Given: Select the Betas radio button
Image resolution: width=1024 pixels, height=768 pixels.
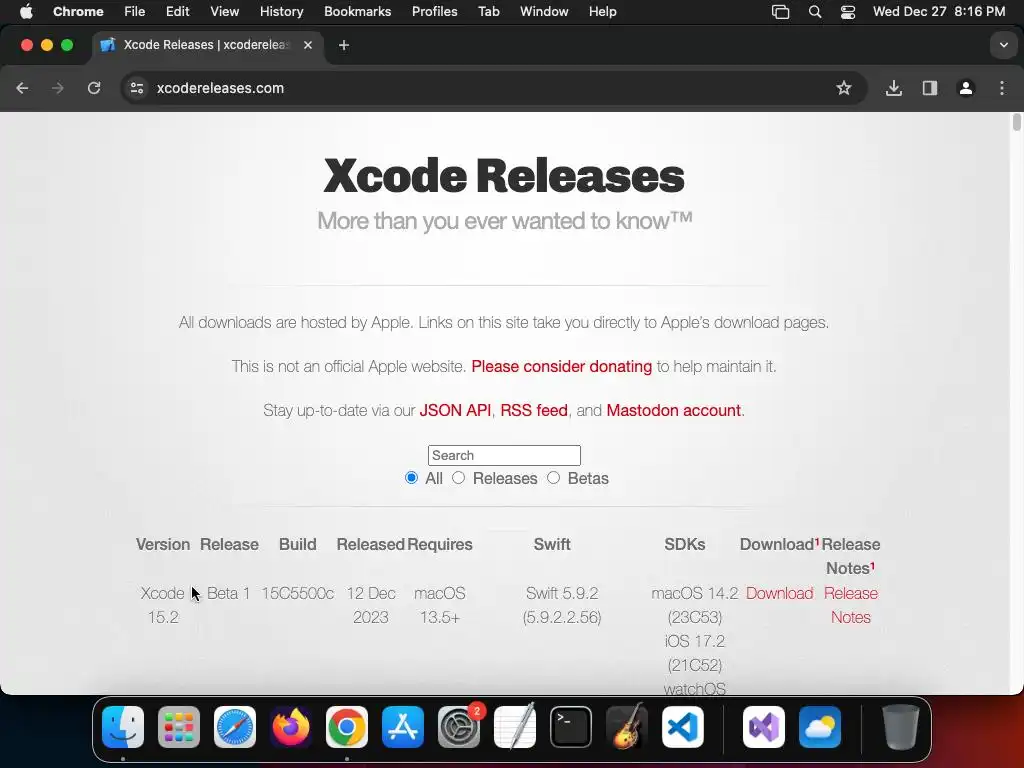Looking at the screenshot, I should (554, 478).
